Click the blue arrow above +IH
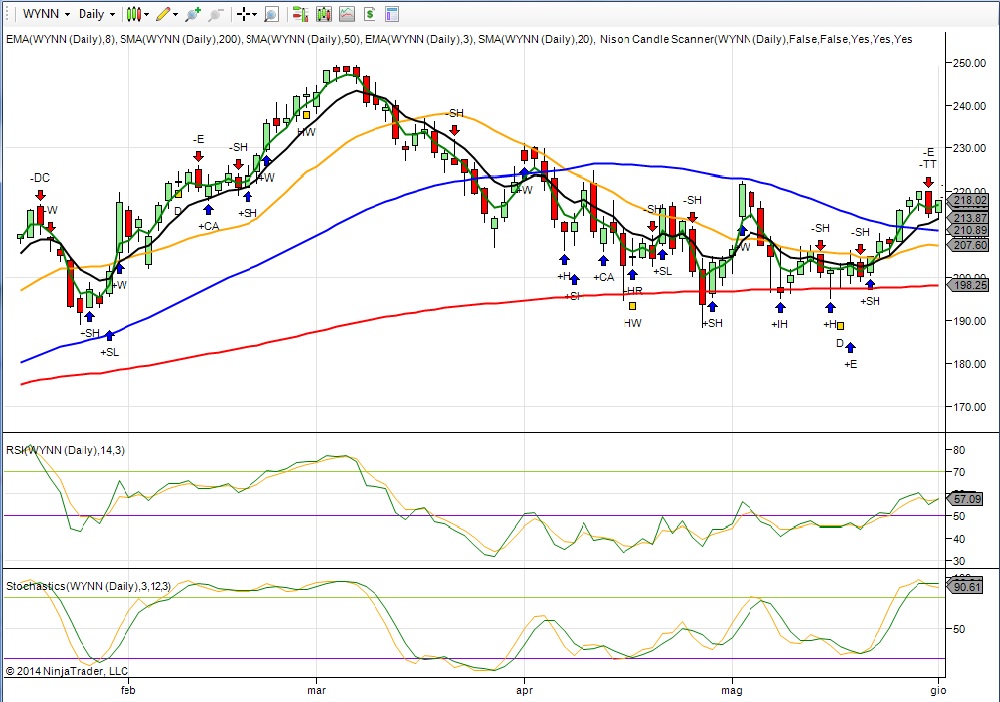1000x702 pixels. (780, 307)
